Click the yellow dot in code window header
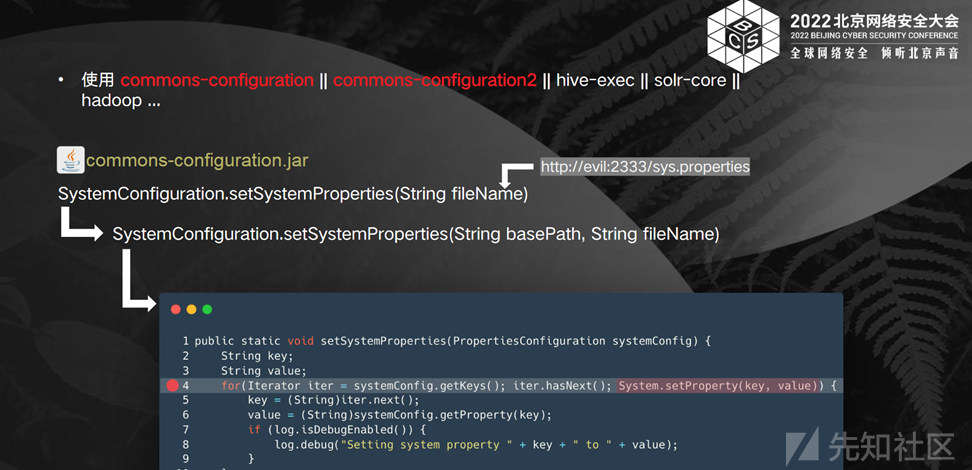 click(191, 309)
